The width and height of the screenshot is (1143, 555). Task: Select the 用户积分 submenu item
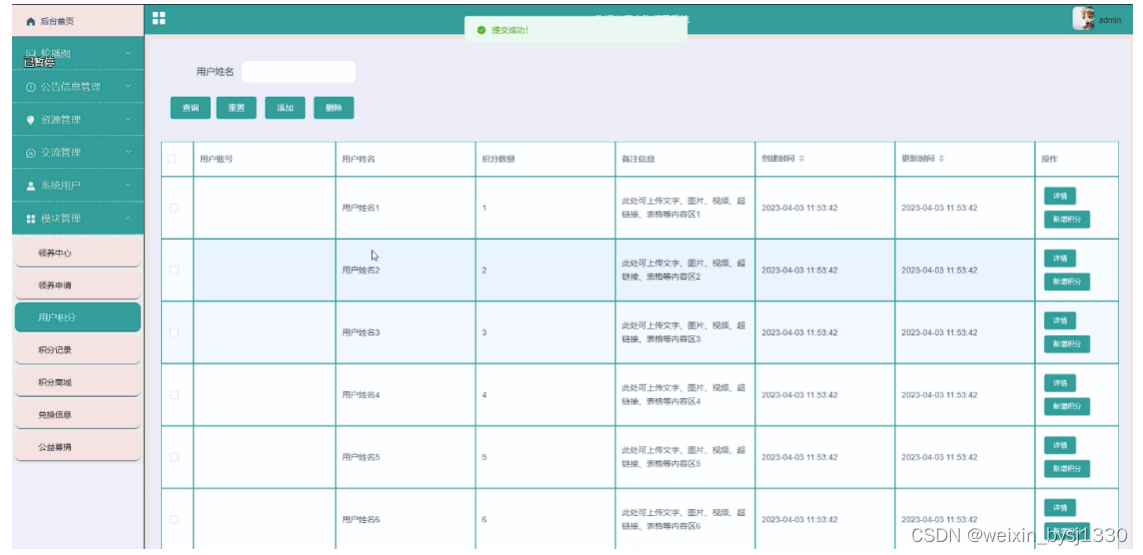tap(77, 317)
